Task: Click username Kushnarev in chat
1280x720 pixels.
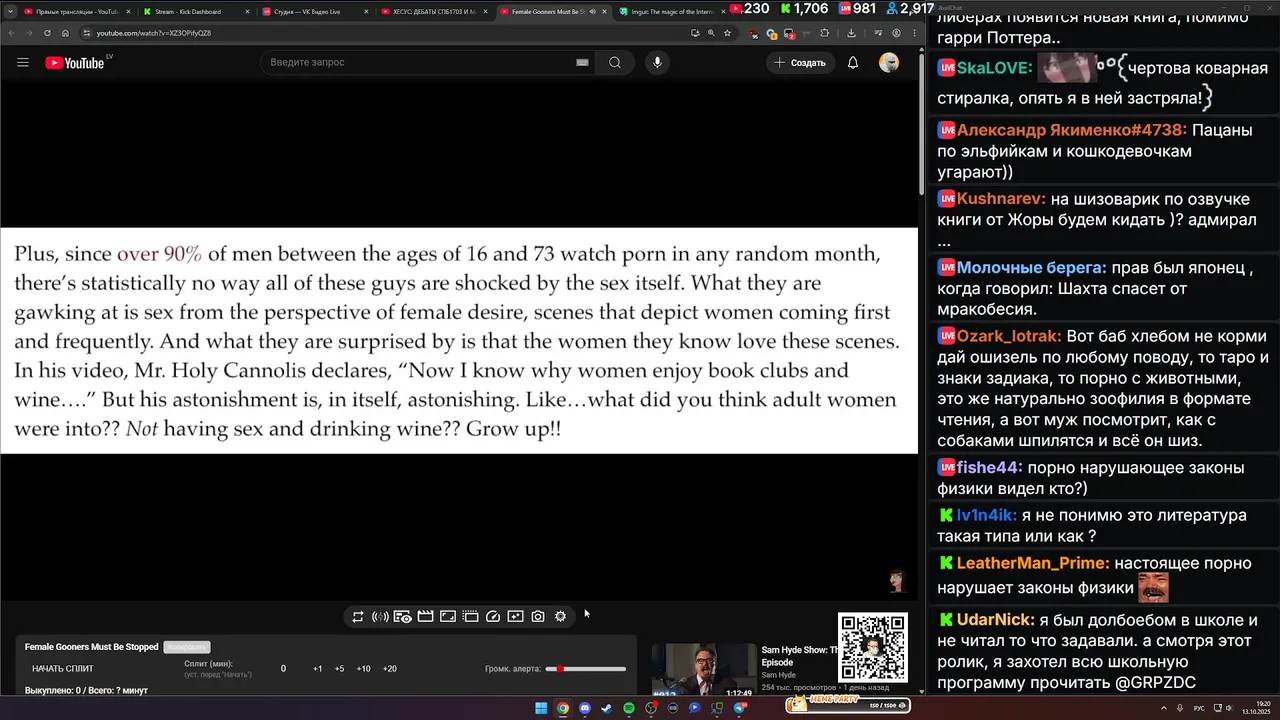Action: (1001, 199)
